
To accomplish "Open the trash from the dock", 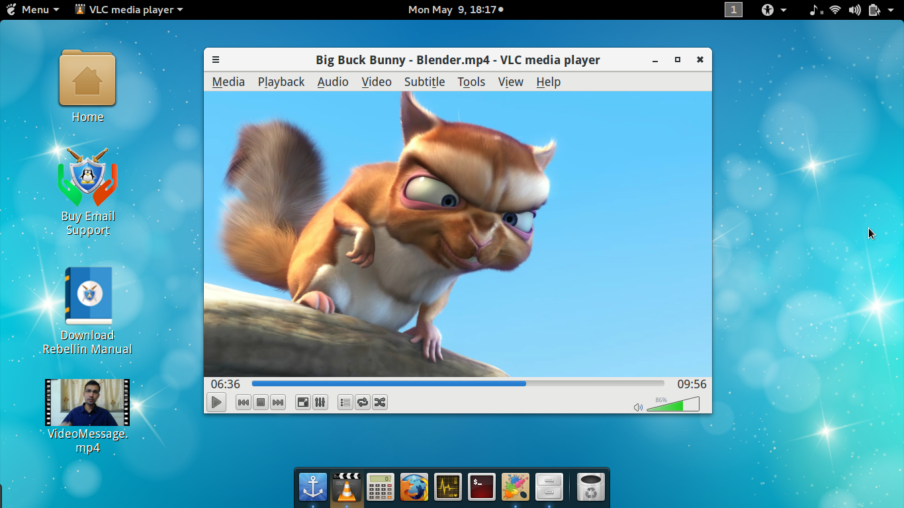I will [x=591, y=487].
